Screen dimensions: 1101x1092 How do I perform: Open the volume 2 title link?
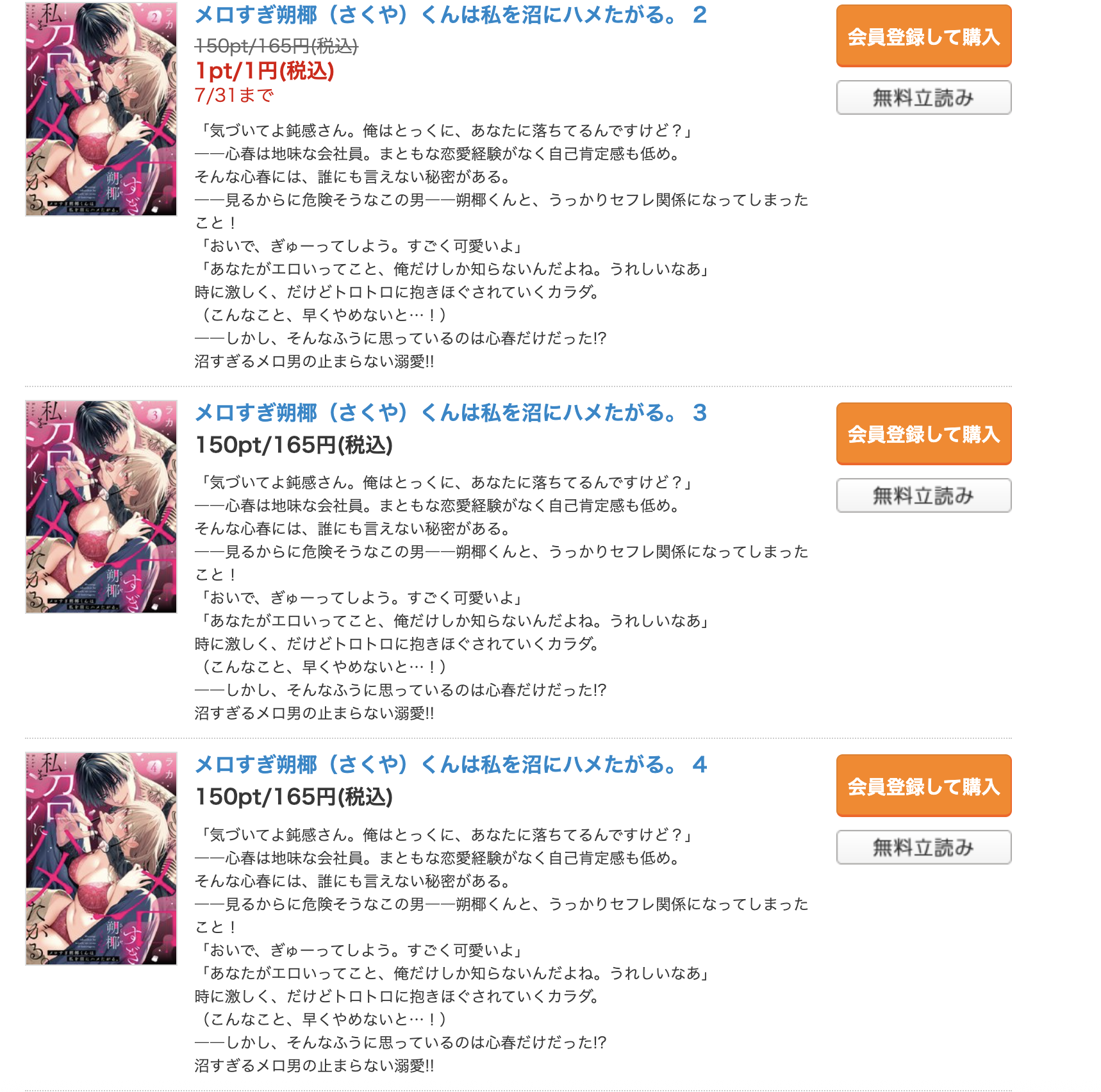tap(451, 15)
